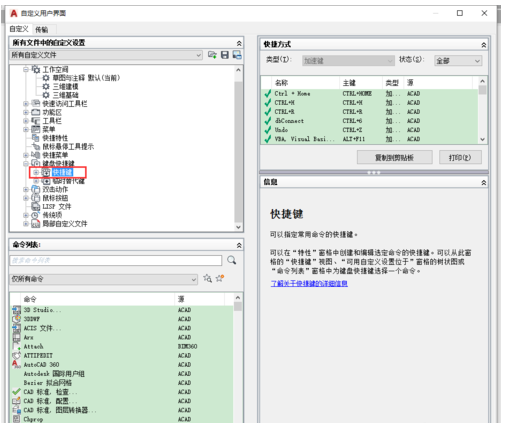
Task: Click the 复制到剪贴板 button
Action: (395, 157)
